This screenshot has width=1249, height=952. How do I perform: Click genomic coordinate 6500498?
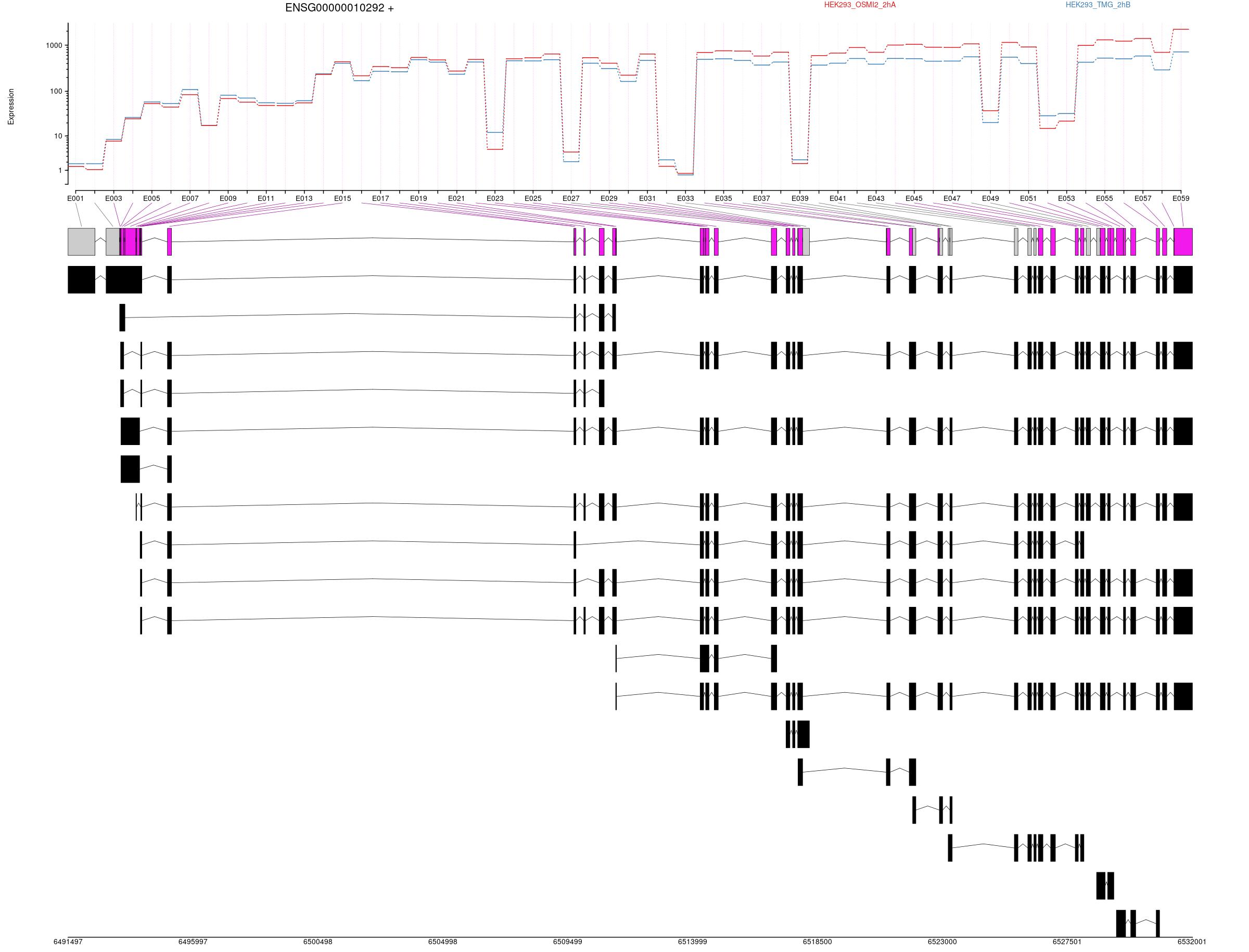coord(318,942)
